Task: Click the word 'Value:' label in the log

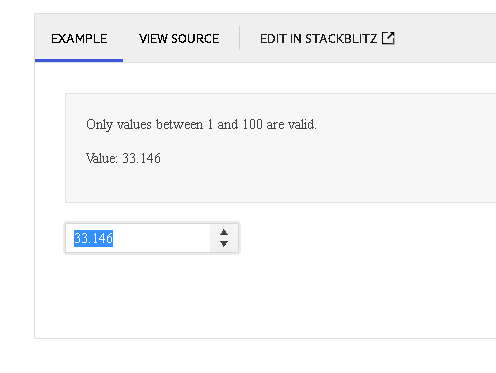Action: [102, 158]
